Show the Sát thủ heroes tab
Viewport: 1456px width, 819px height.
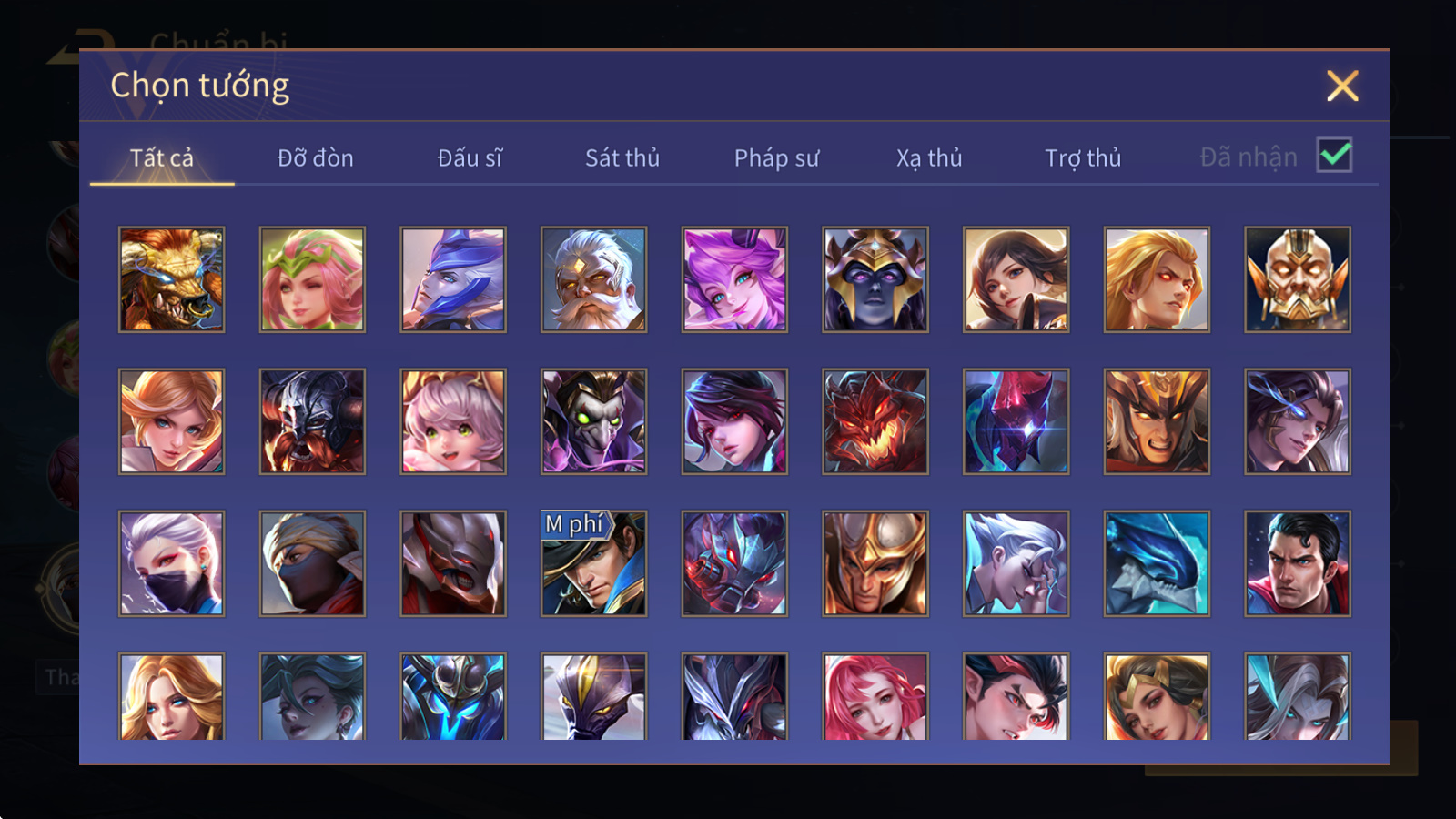[x=622, y=158]
